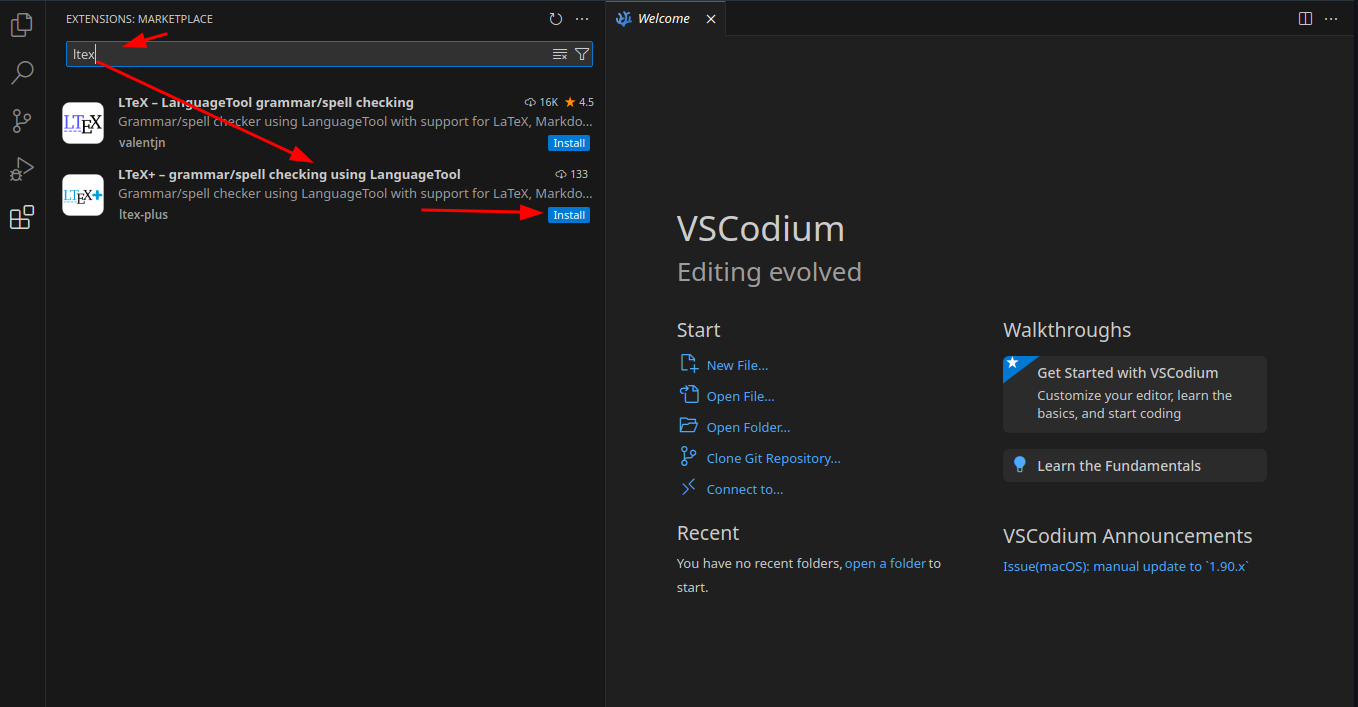Click the ltex-plus publisher name
The image size is (1358, 707).
tap(143, 215)
